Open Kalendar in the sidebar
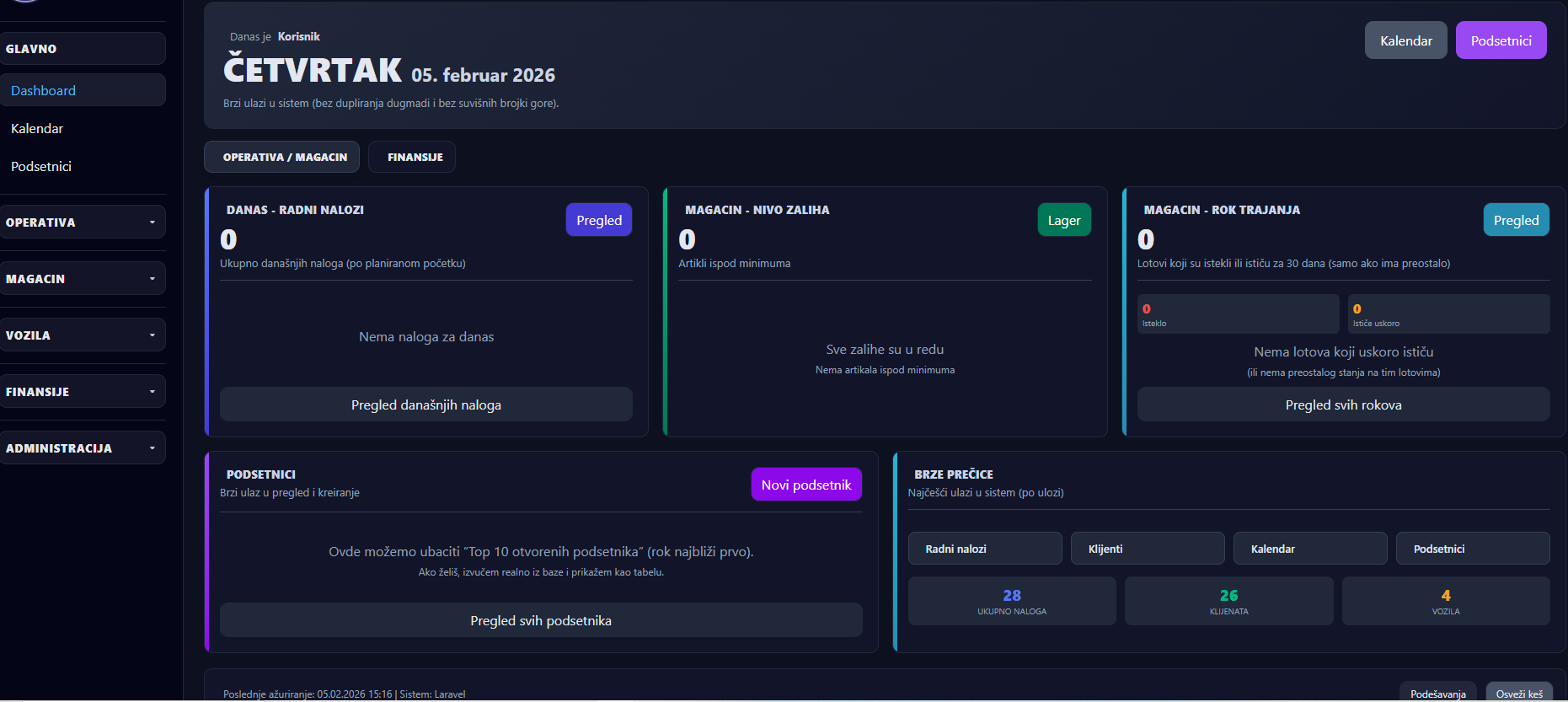 click(x=83, y=128)
